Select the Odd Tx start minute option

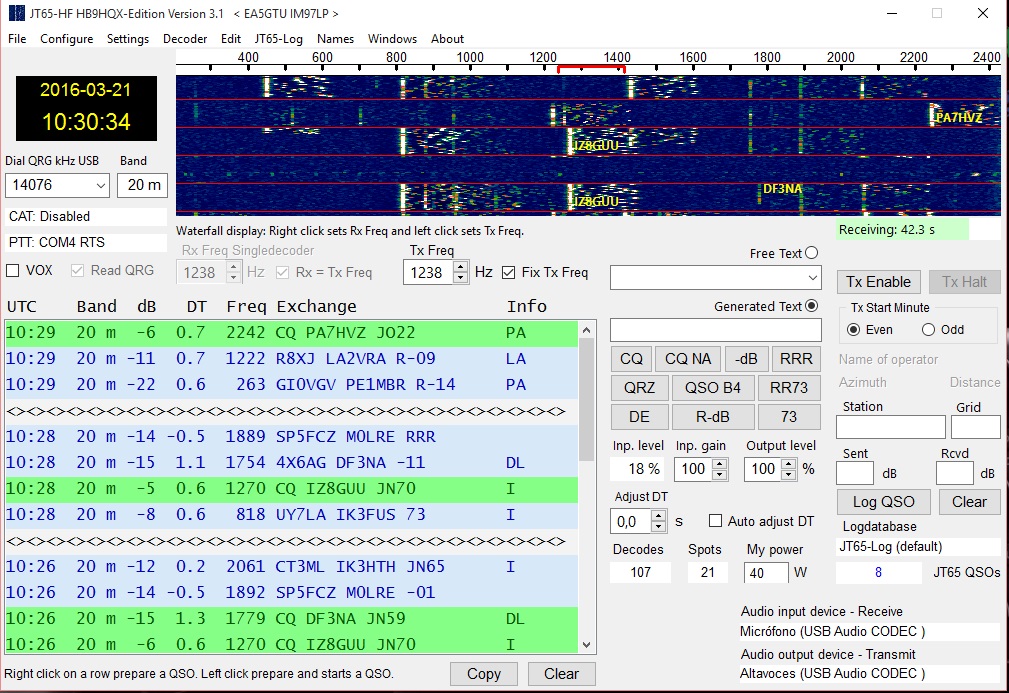[928, 330]
